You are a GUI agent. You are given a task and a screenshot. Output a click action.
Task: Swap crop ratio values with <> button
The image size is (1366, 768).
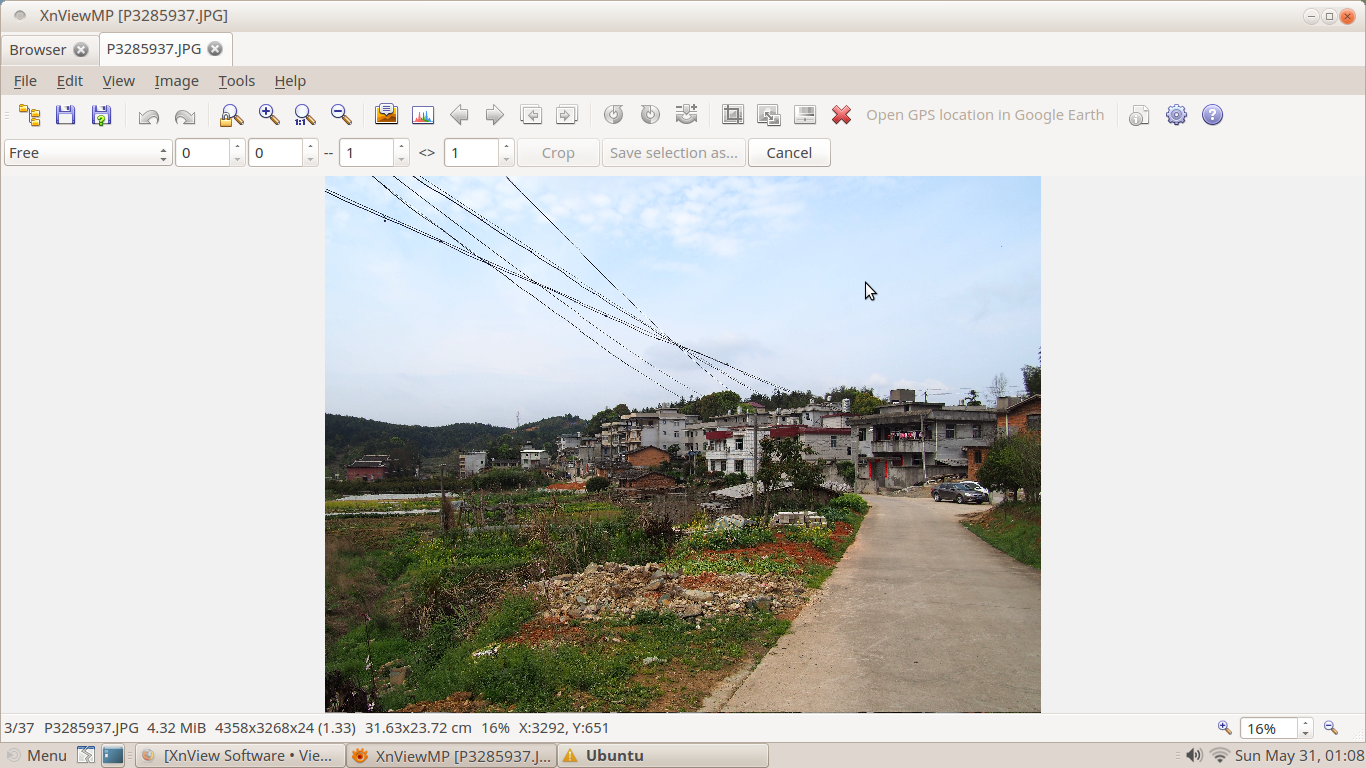tap(427, 153)
